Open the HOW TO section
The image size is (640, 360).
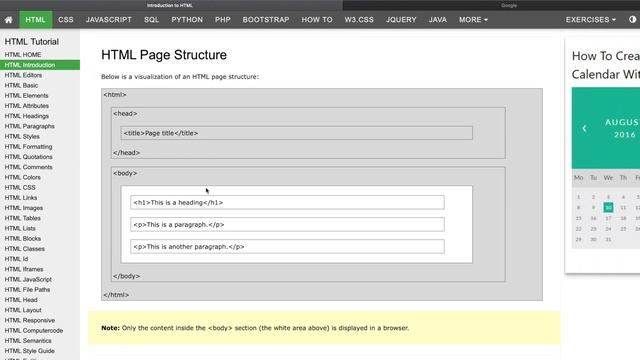click(317, 20)
